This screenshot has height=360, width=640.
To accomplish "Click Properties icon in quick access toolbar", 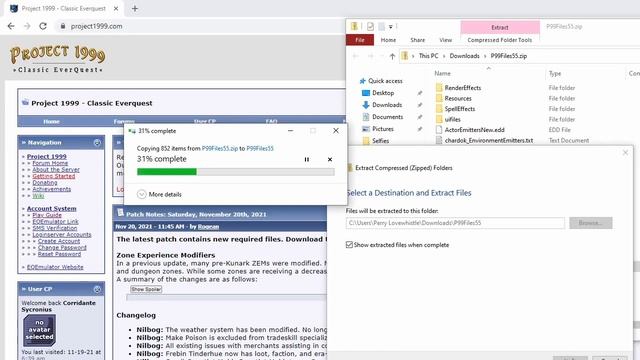I will coord(370,27).
